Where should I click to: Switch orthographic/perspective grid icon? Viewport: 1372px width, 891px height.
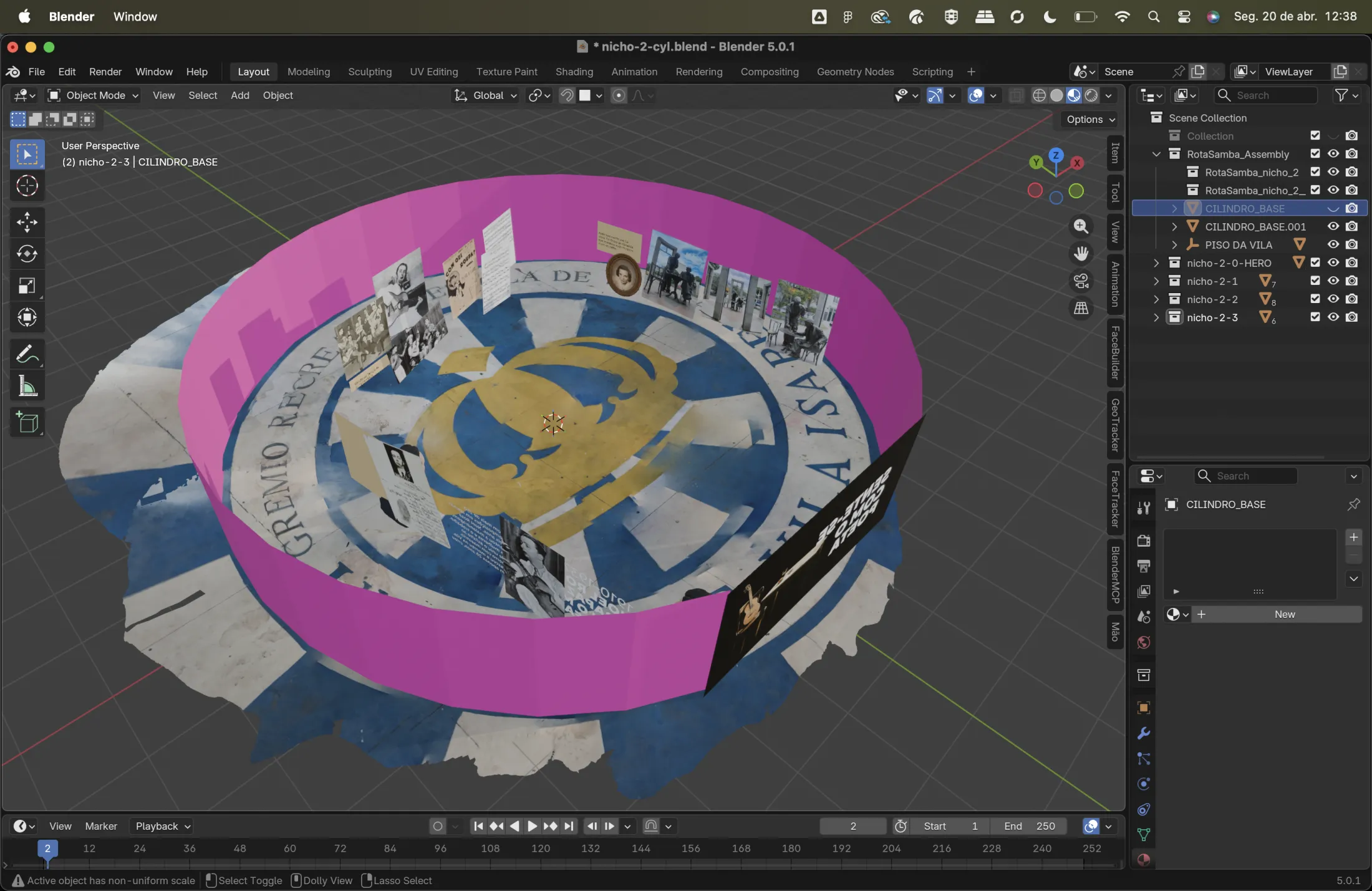click(x=1081, y=308)
